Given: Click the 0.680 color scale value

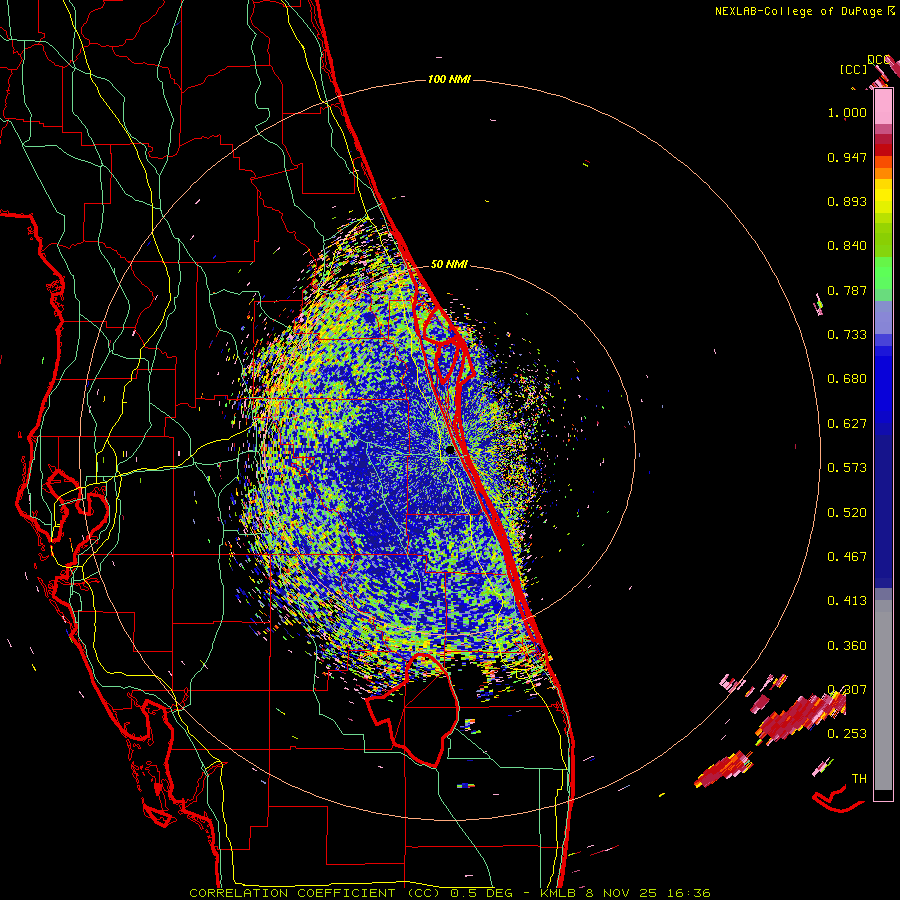Looking at the screenshot, I should pos(847,379).
